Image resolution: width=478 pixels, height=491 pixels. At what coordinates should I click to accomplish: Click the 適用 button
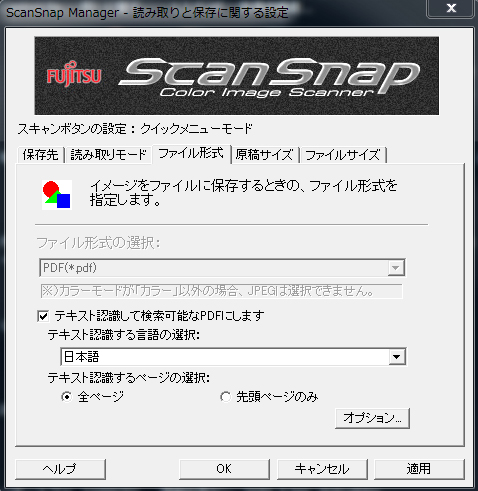(419, 469)
